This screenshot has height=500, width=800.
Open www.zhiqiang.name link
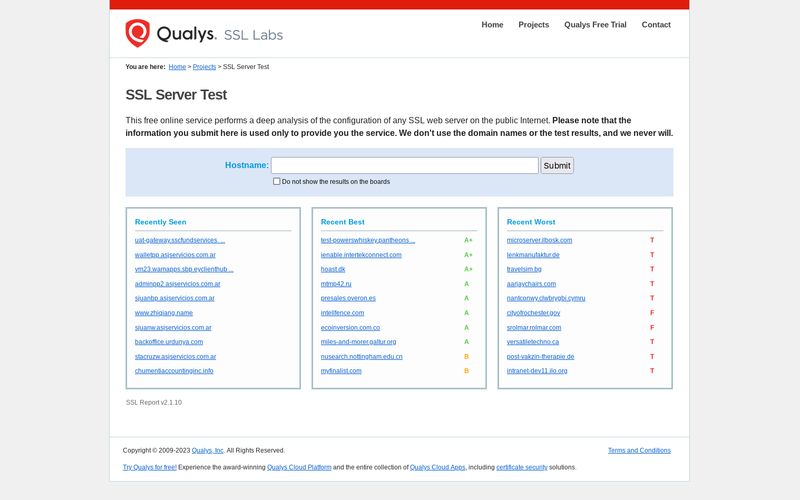point(164,313)
